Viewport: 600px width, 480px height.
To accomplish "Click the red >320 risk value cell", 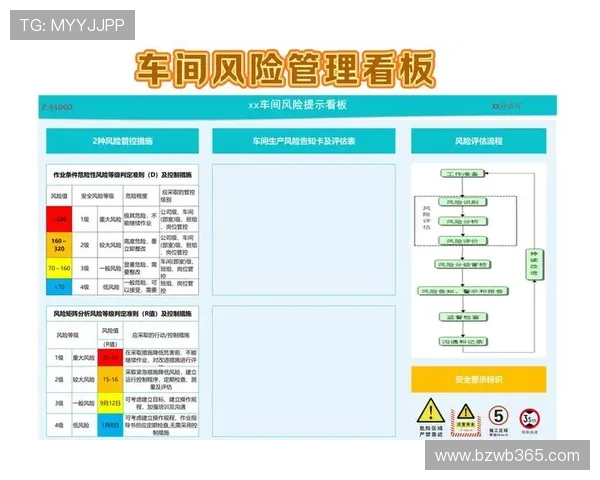I will click(59, 219).
